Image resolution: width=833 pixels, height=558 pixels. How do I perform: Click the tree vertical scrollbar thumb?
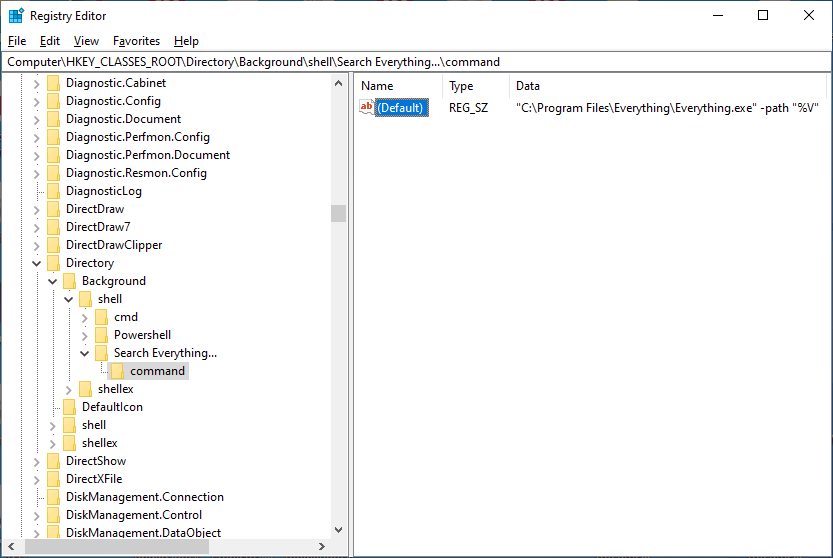pyautogui.click(x=338, y=213)
